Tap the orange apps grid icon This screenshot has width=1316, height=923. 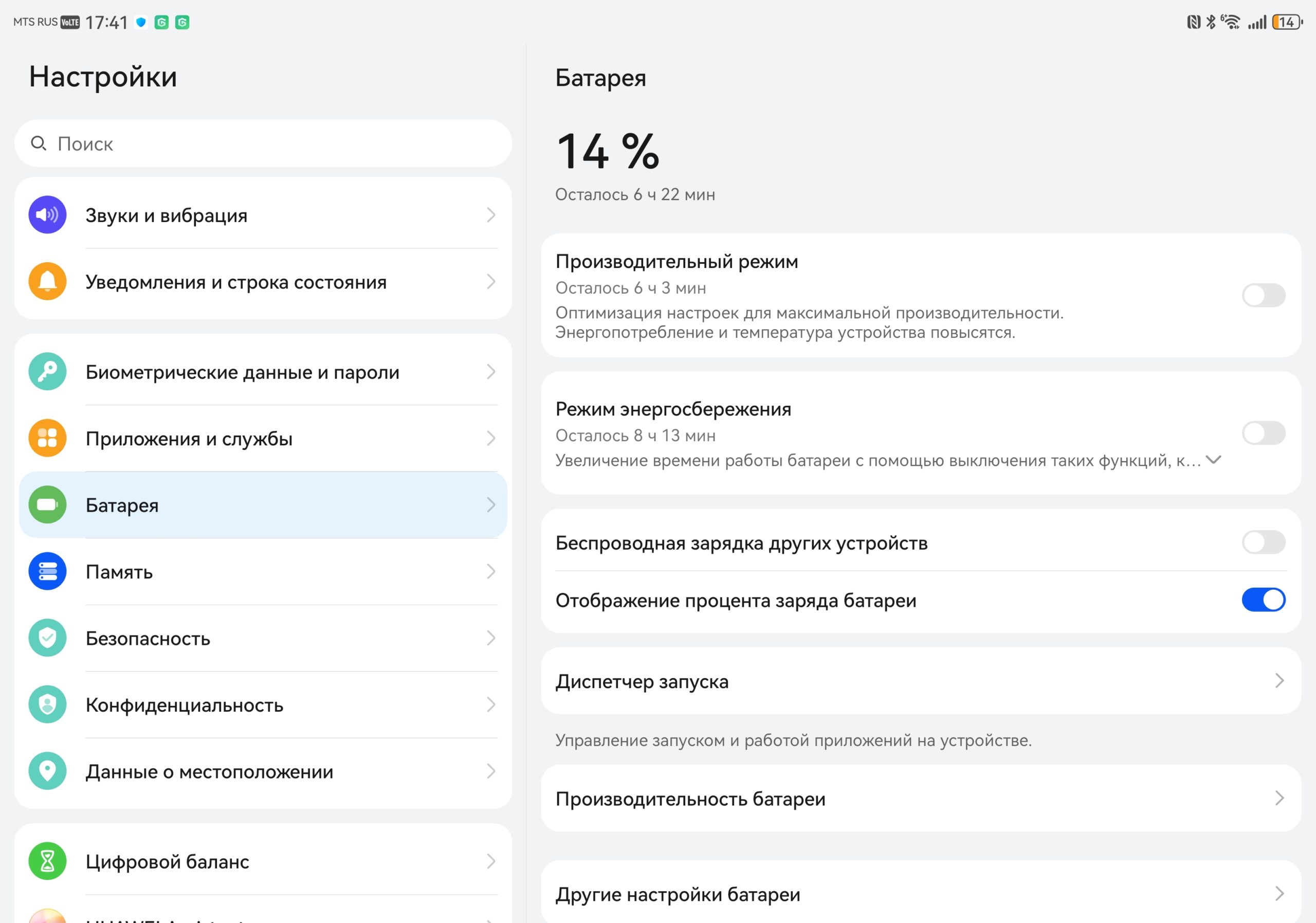48,438
